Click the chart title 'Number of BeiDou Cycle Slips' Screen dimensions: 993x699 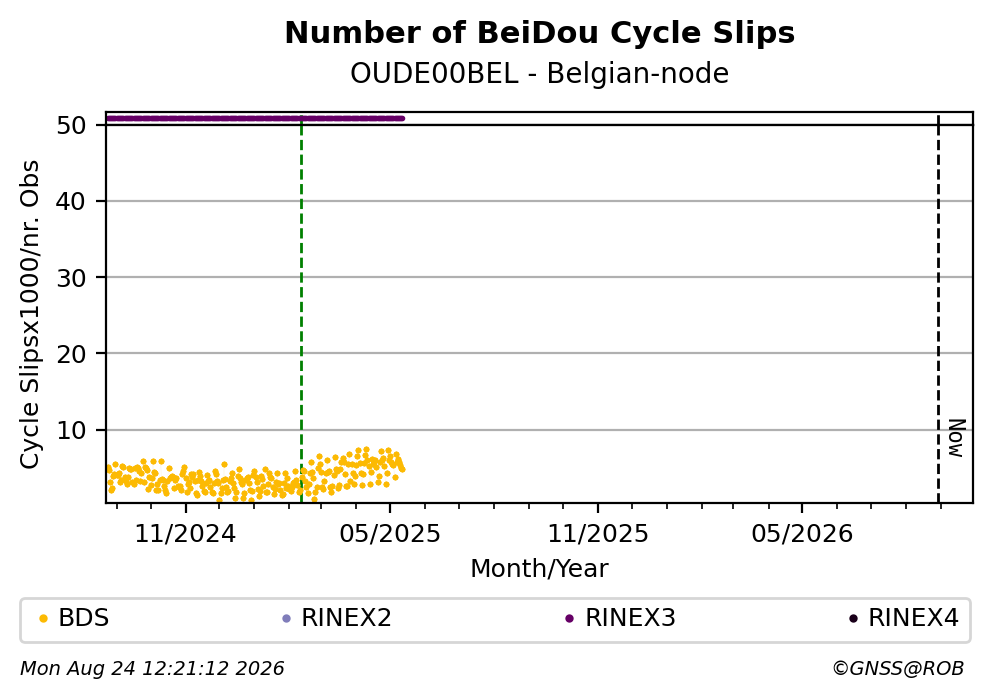[x=540, y=33]
